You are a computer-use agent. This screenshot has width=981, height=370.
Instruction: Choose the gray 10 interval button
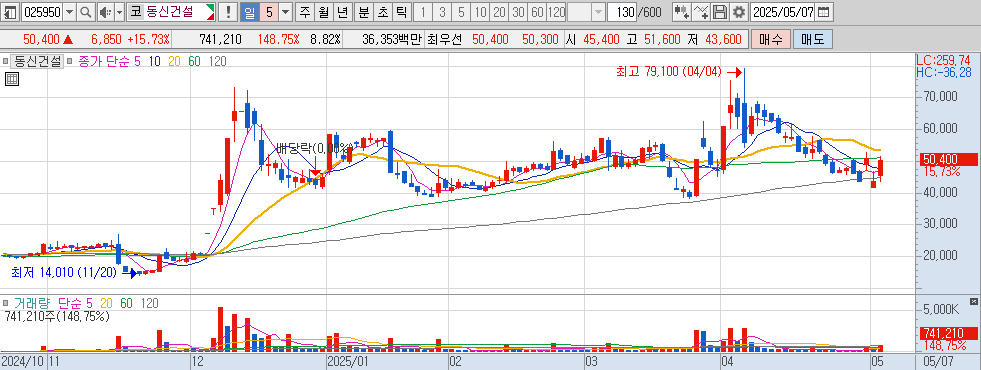[x=480, y=11]
